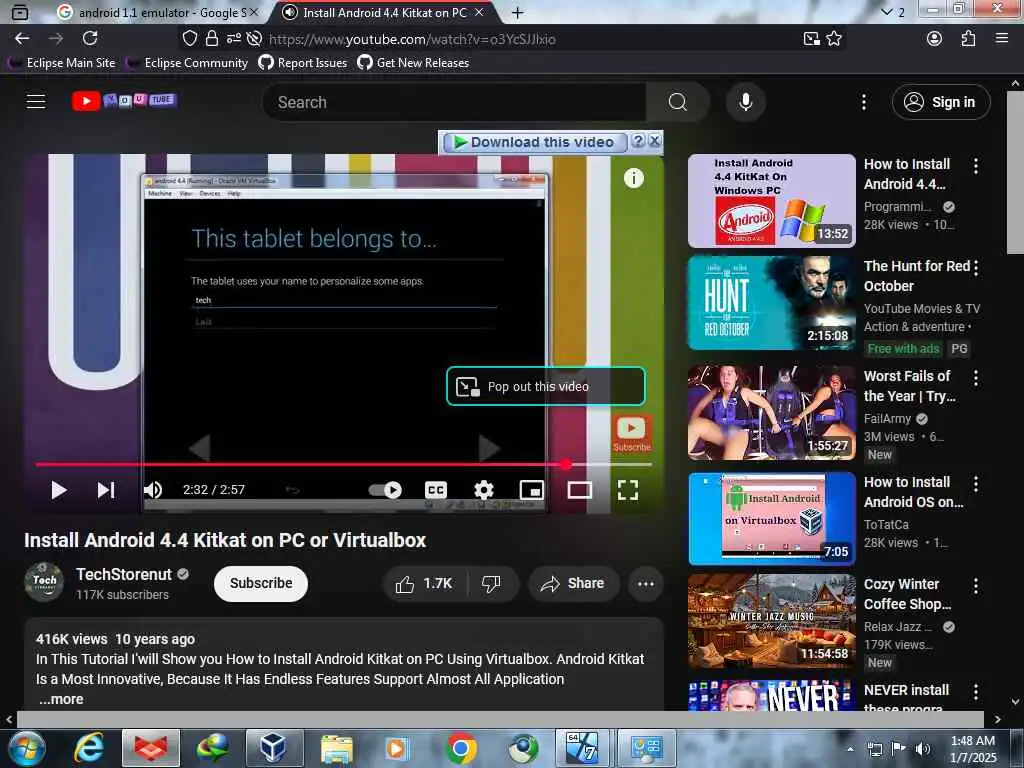Open more actions ellipsis under video
This screenshot has height=768, width=1024.
point(646,583)
